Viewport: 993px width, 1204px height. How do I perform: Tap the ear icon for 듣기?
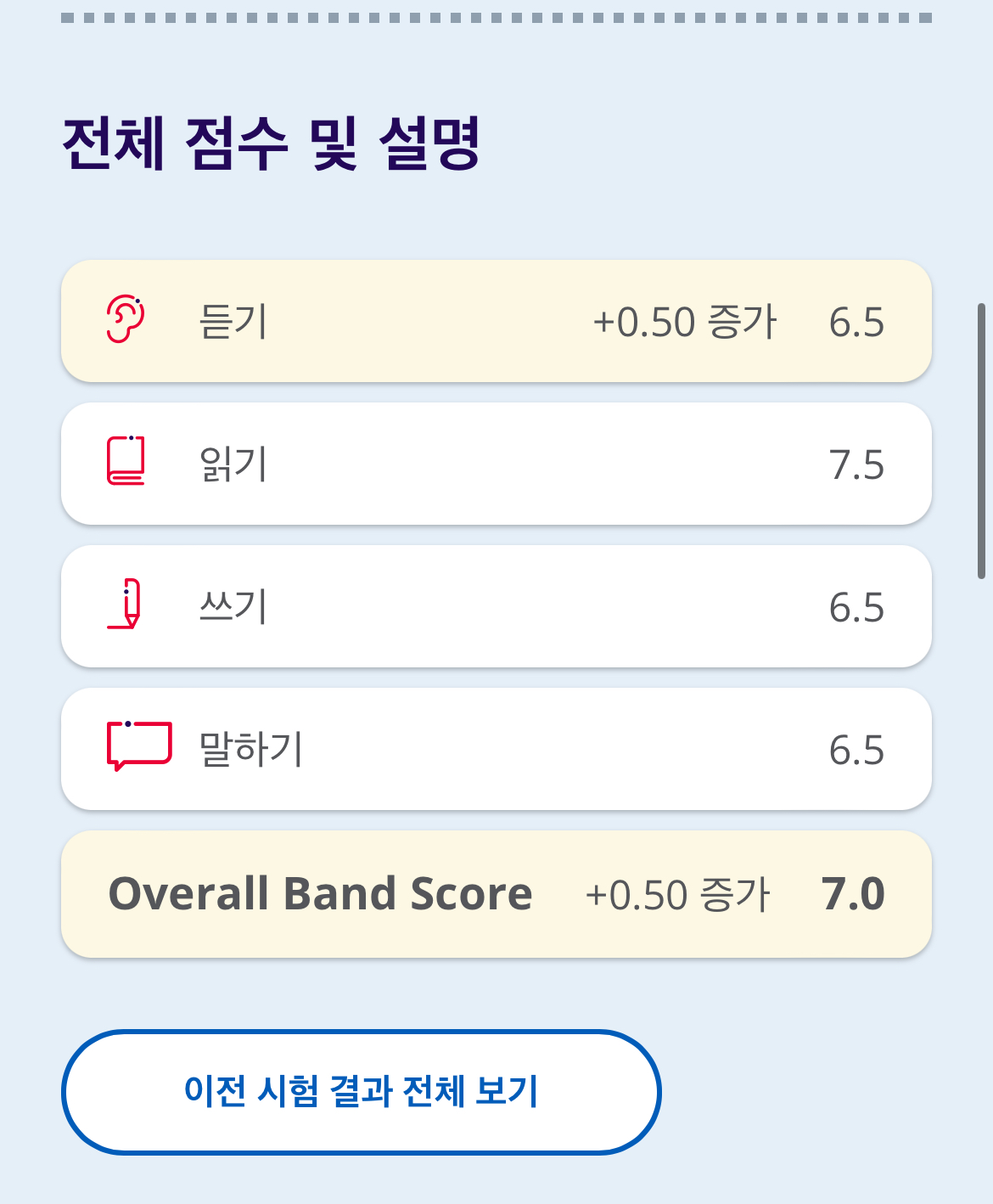coord(126,319)
